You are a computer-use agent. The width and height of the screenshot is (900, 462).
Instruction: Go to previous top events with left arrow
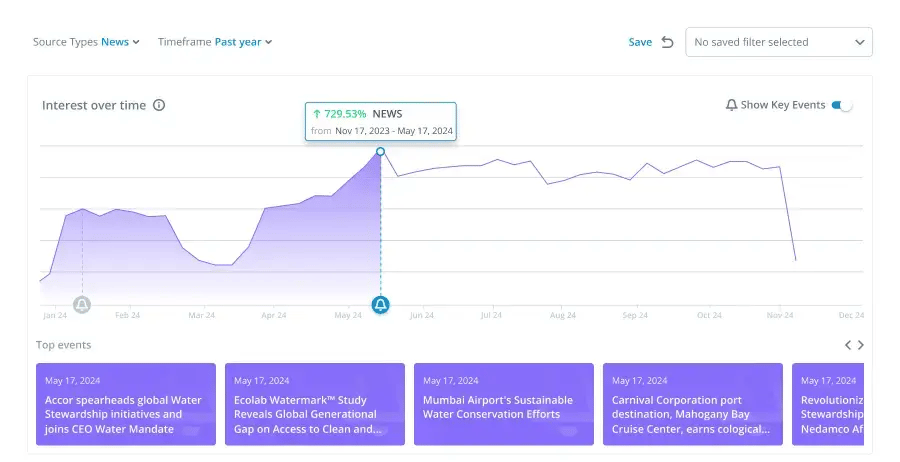coord(848,345)
